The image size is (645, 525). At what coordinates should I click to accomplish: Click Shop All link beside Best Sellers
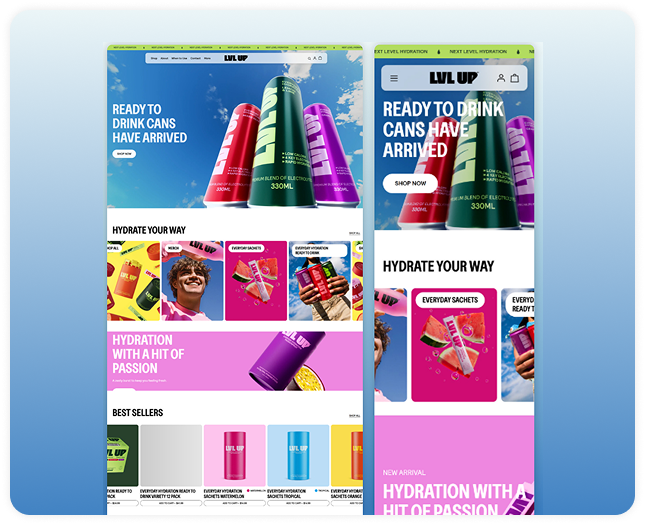point(354,414)
